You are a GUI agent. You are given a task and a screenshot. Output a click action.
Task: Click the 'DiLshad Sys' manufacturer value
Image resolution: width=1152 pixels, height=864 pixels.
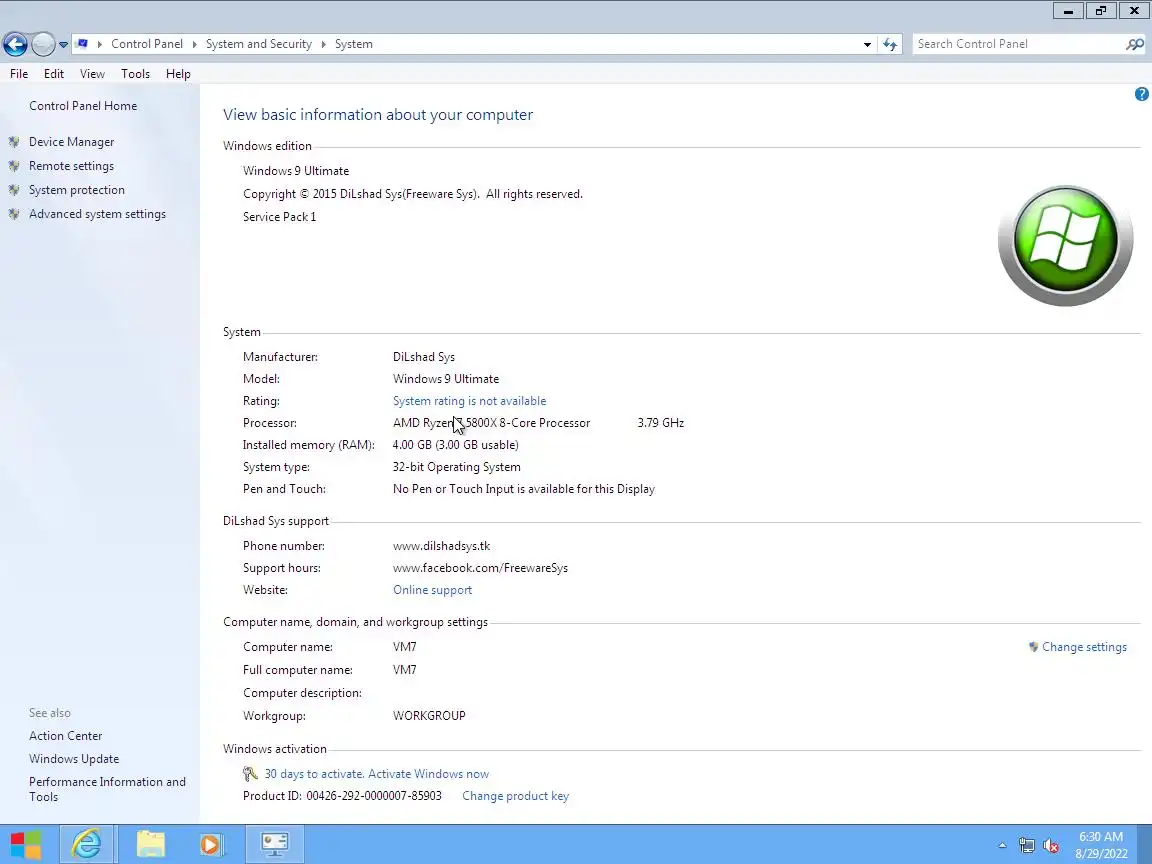[424, 357]
